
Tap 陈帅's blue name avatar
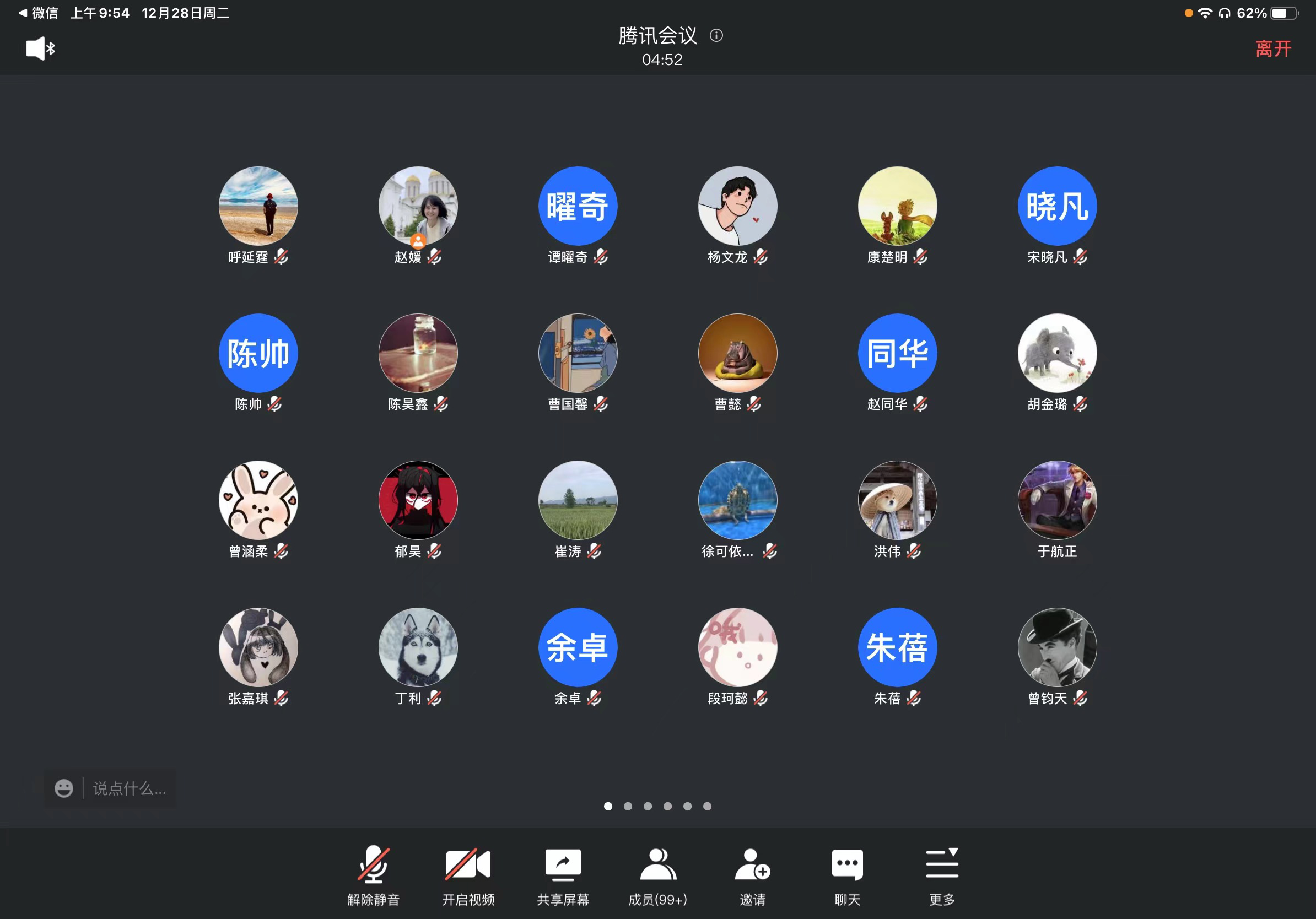[x=258, y=353]
